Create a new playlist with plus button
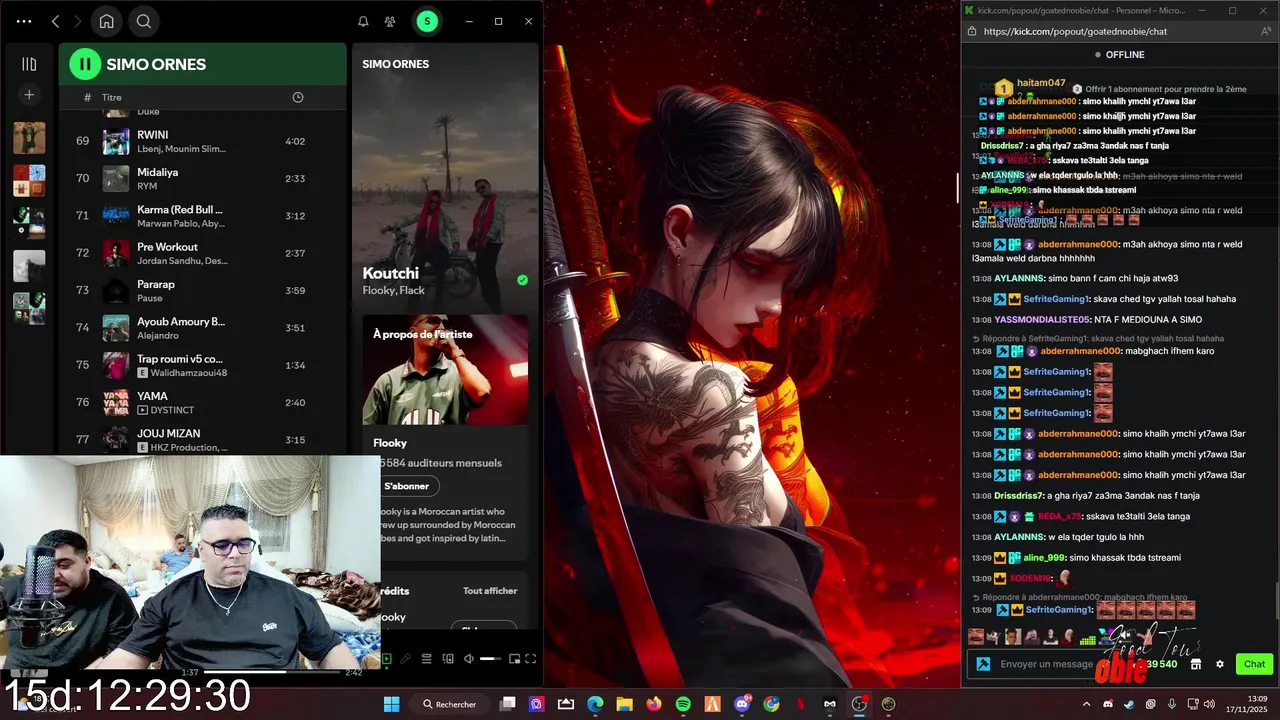 pyautogui.click(x=29, y=95)
